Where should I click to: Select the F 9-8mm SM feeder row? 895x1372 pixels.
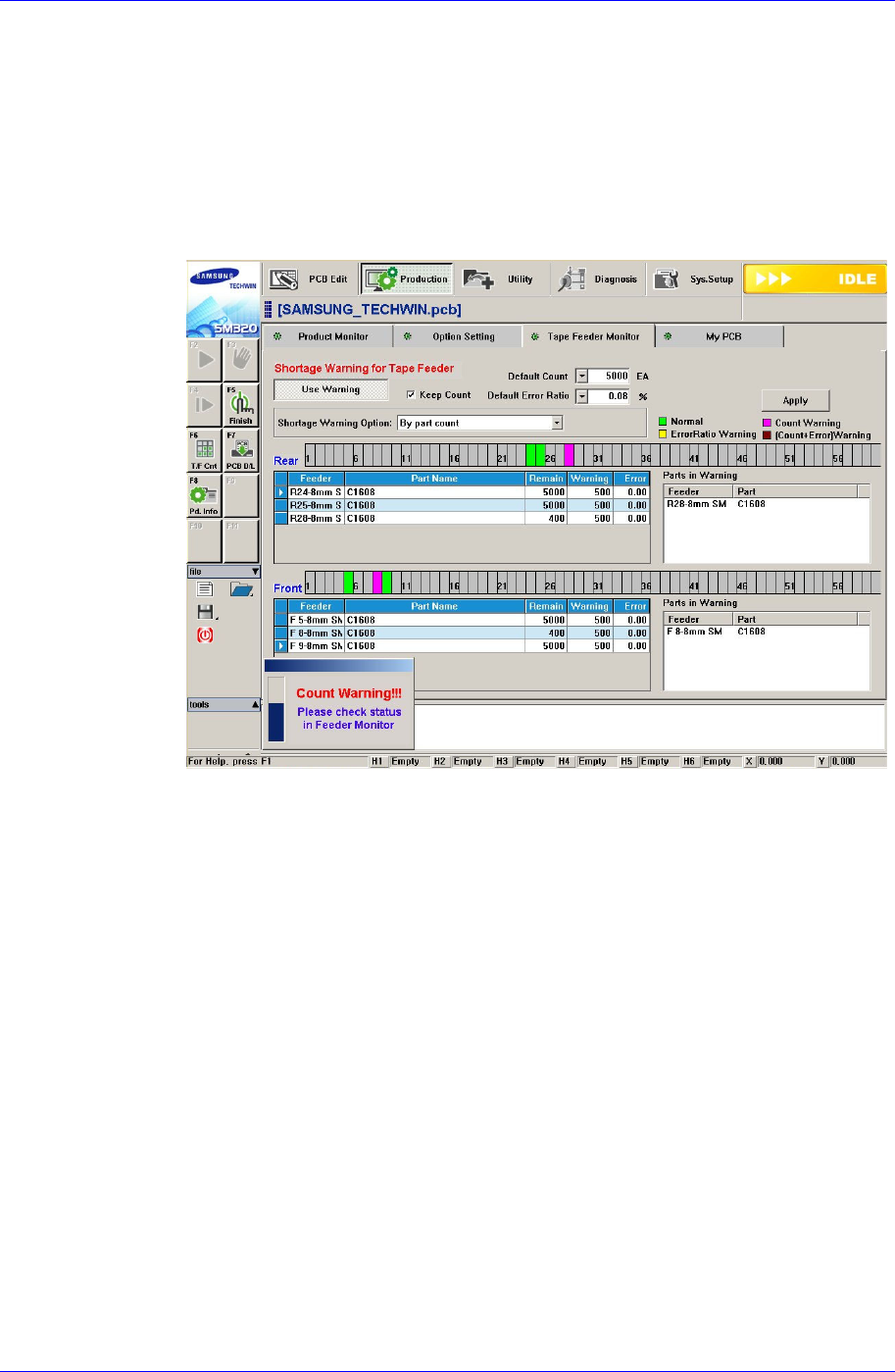[462, 646]
